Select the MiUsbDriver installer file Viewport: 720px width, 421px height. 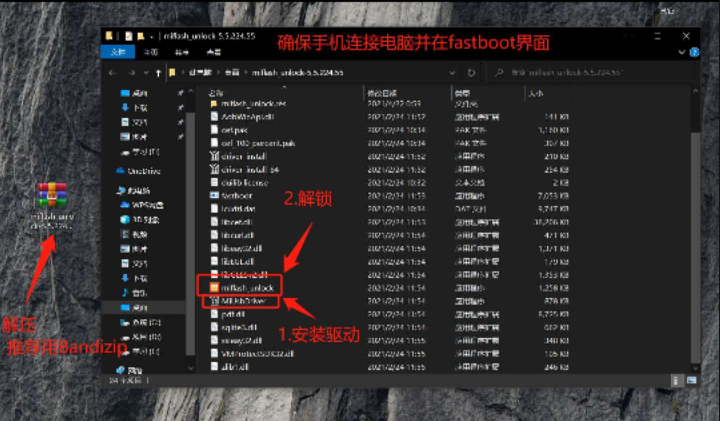(x=240, y=300)
